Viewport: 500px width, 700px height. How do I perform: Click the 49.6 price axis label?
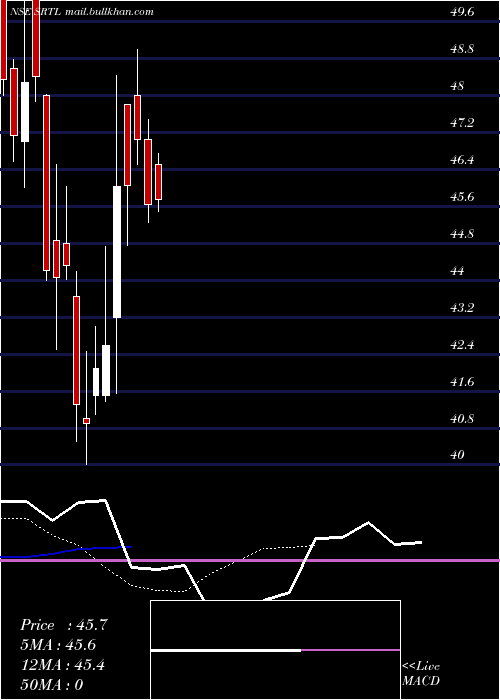(x=462, y=12)
